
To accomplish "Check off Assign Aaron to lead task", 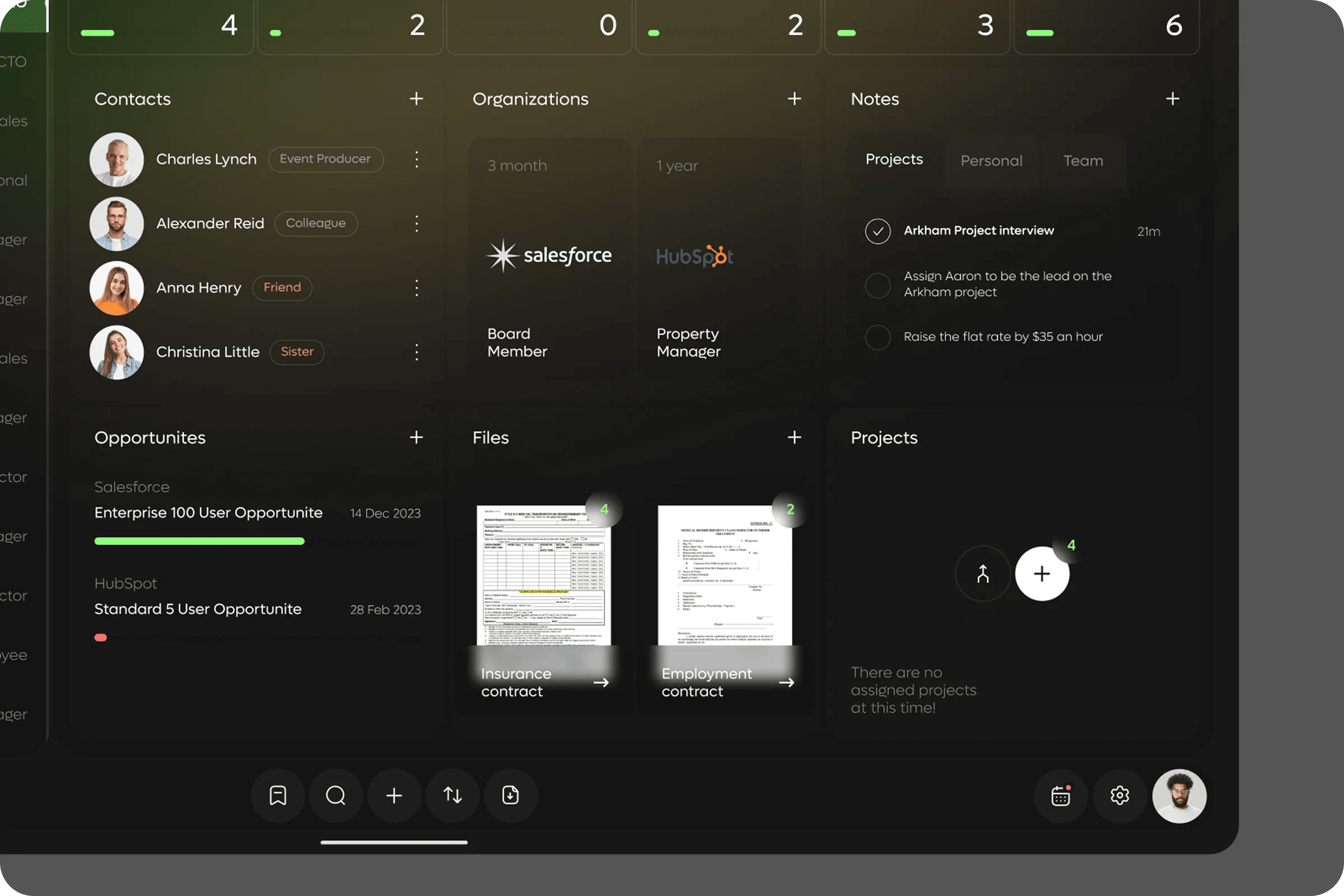I will [x=878, y=285].
